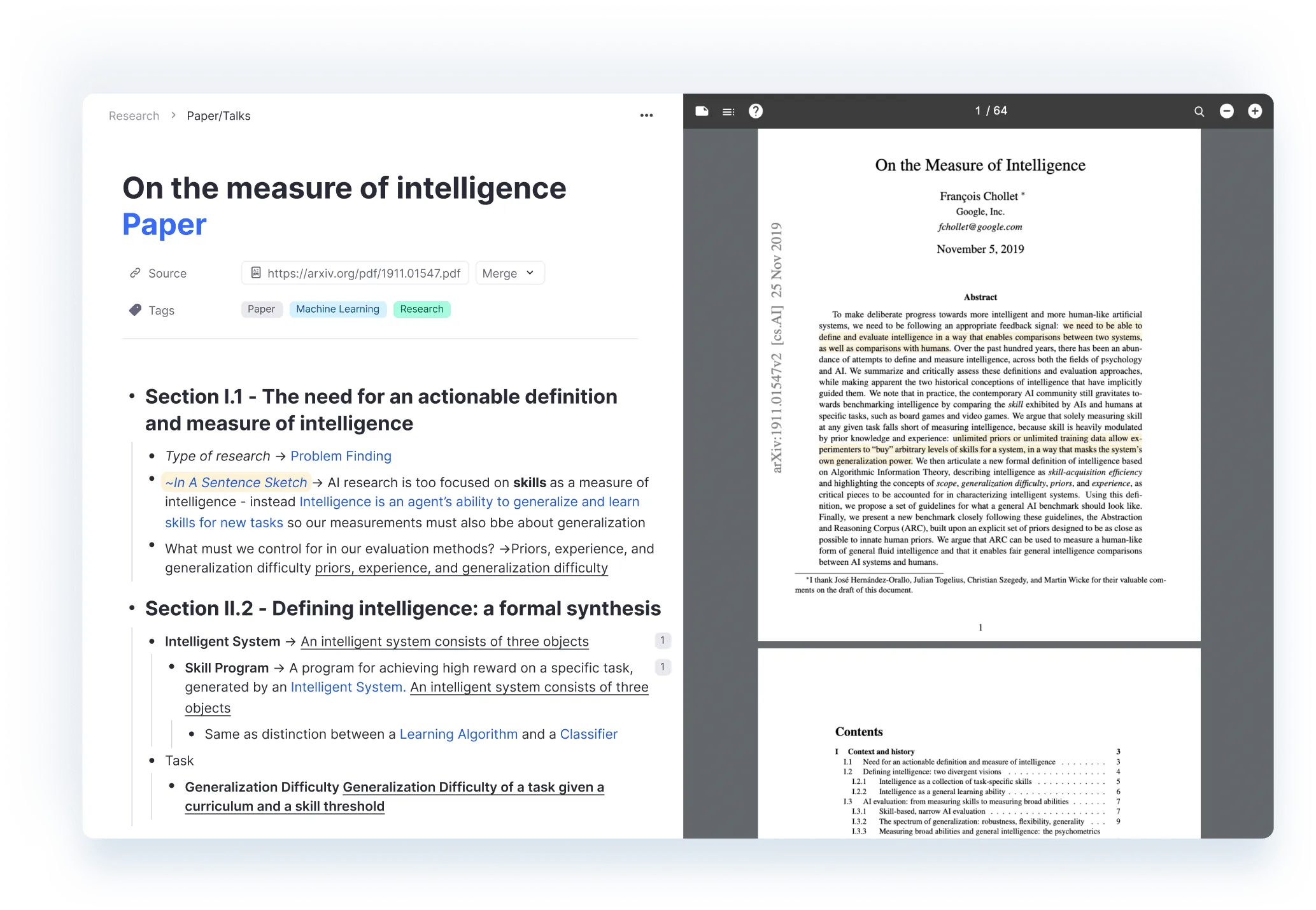Open the Problem Finding link
Viewport: 1316px width, 910px height.
341,456
